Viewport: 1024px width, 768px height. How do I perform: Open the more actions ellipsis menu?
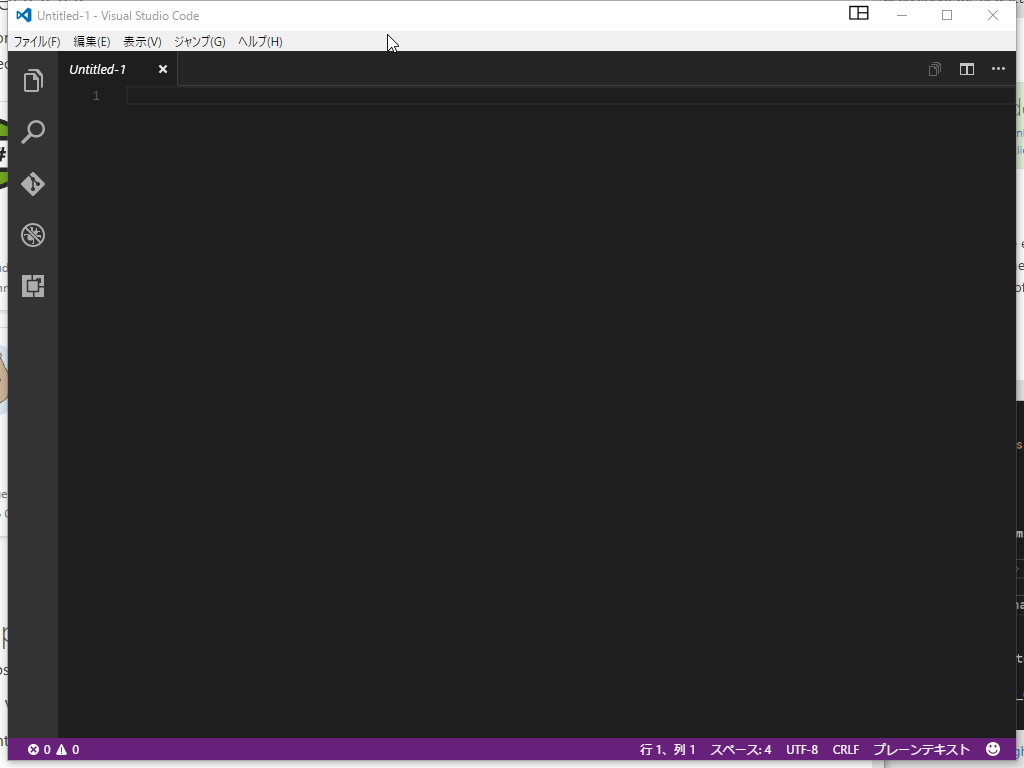[999, 69]
